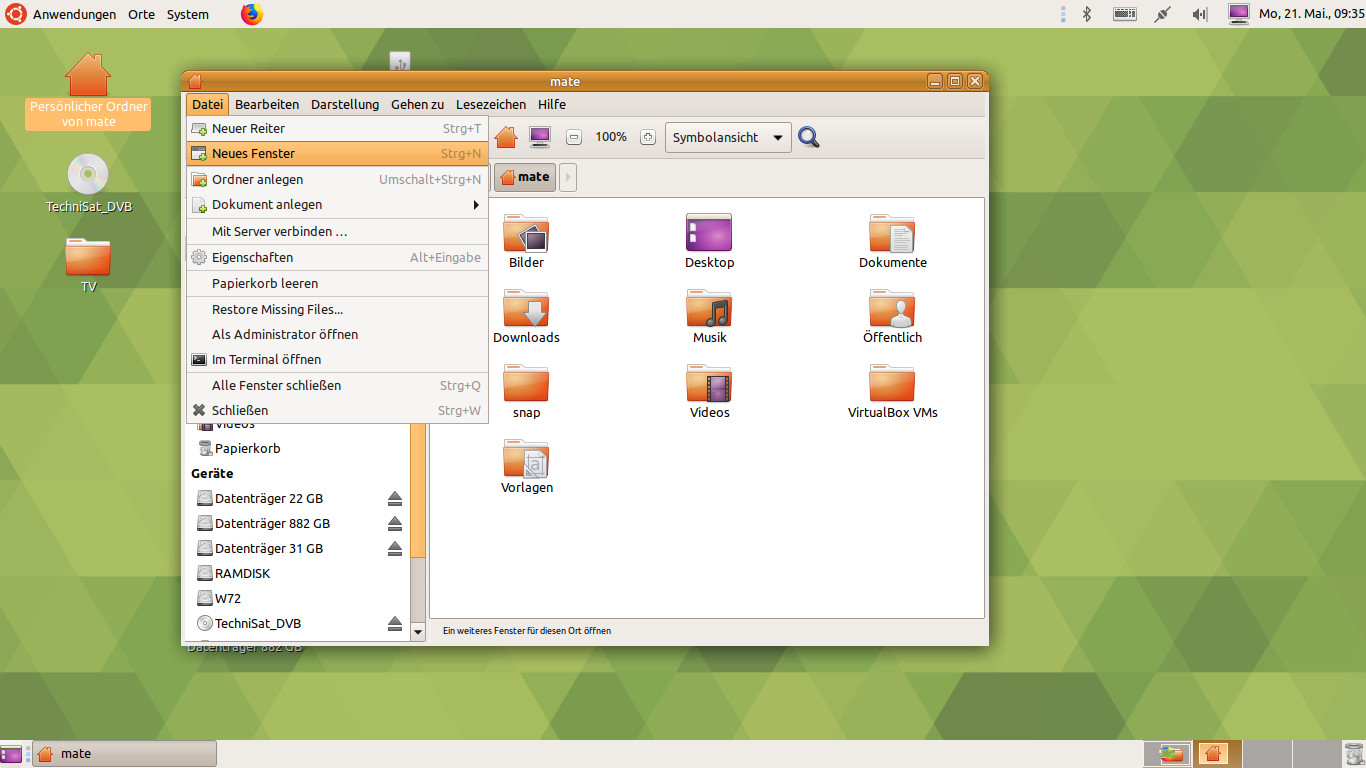Image resolution: width=1366 pixels, height=768 pixels.
Task: Open the volume control tray icon
Action: [x=1200, y=14]
